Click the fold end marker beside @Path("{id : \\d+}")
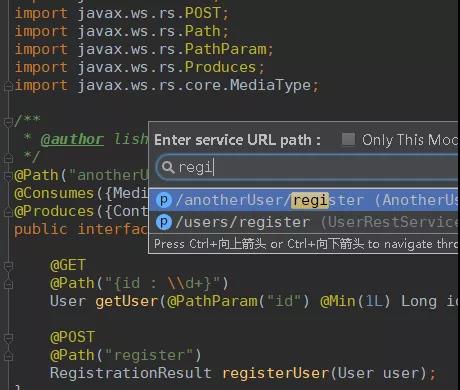The width and height of the screenshot is (460, 390). [8, 284]
